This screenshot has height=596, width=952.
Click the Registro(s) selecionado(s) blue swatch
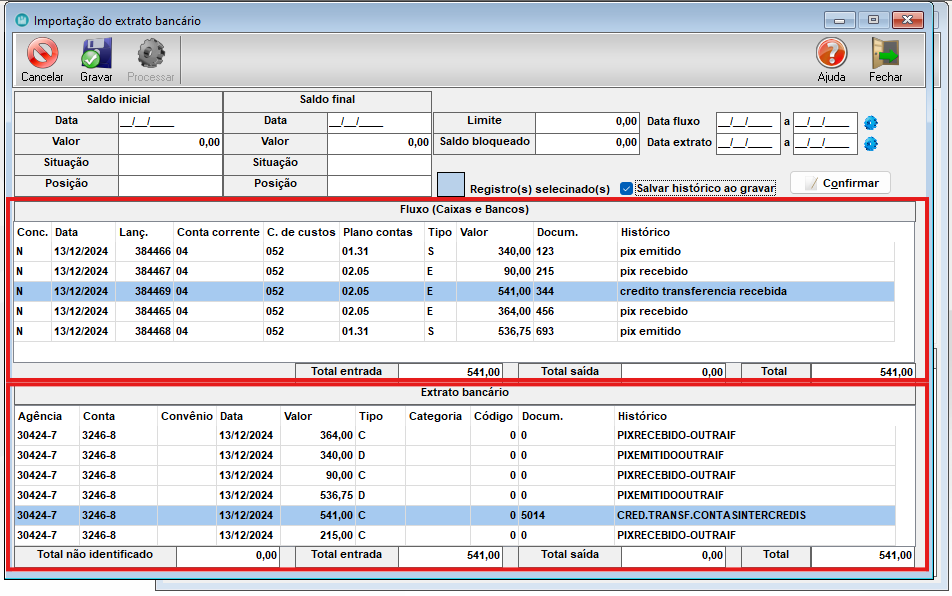pos(451,185)
